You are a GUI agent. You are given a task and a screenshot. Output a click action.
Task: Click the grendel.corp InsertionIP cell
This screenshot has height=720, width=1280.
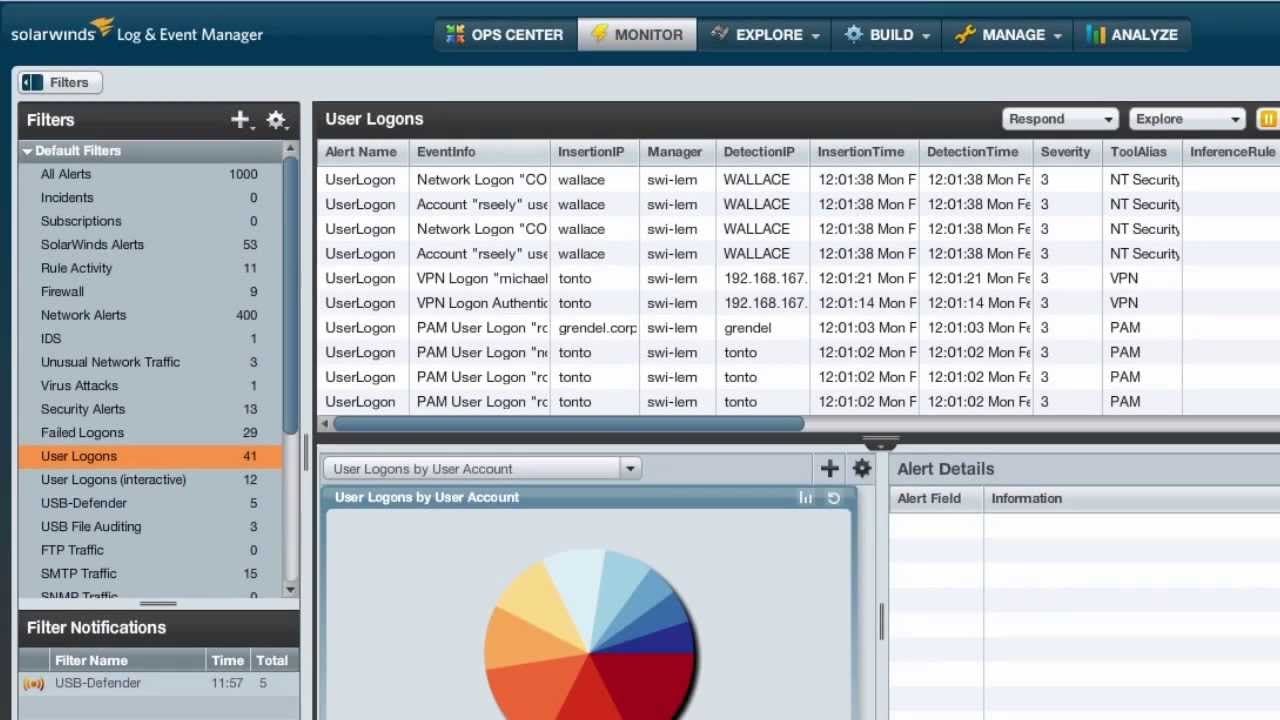(595, 328)
